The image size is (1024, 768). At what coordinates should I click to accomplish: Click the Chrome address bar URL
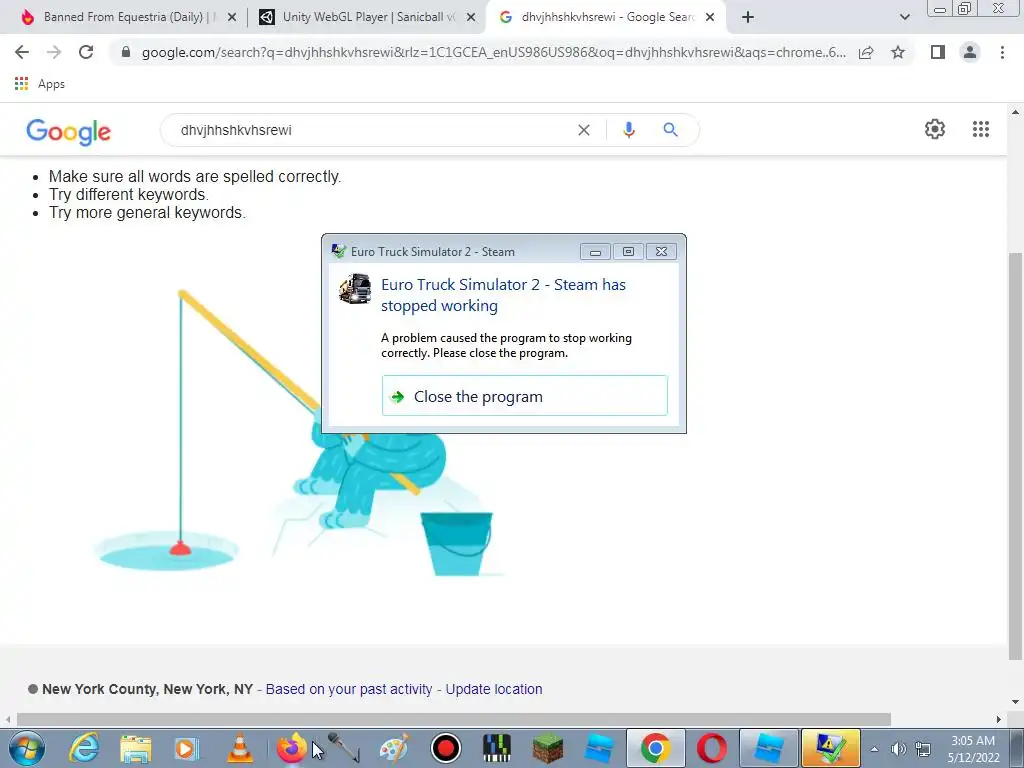pos(493,52)
